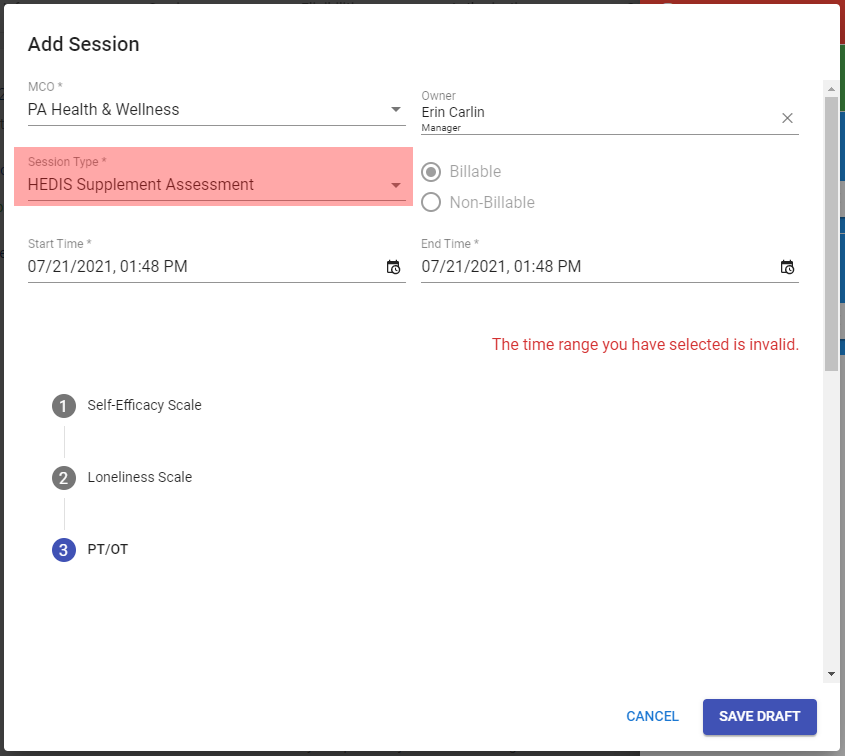Click the dialog vertical scrollbar thumb

pos(831,230)
